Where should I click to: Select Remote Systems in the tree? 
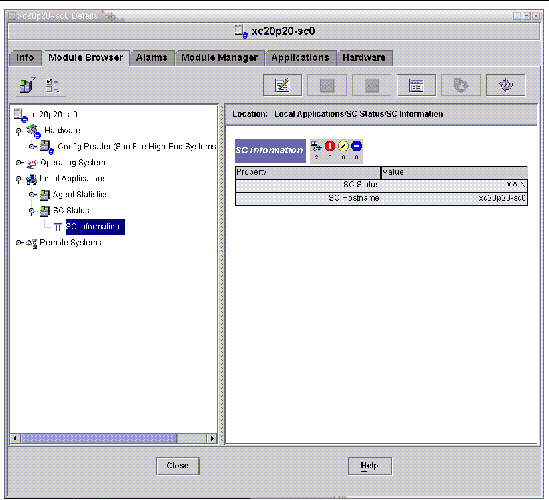(70, 242)
